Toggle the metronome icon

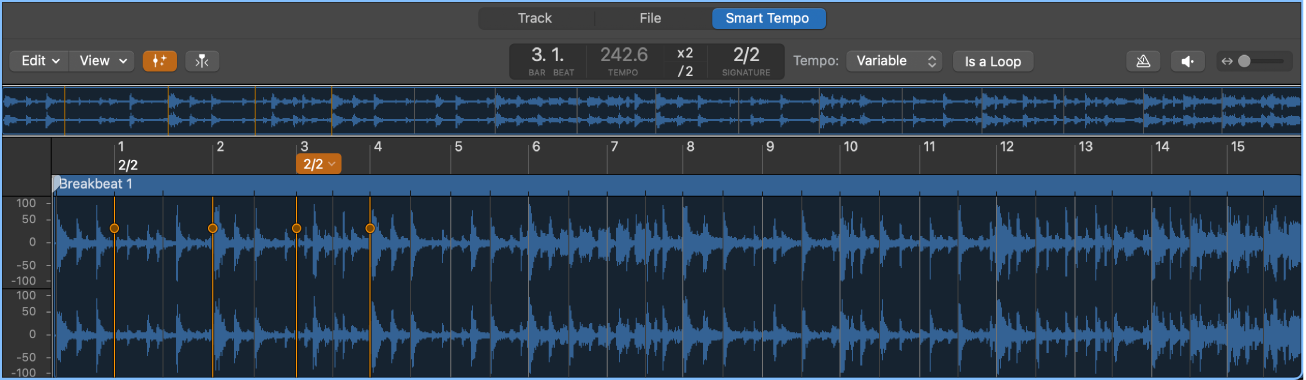tap(1143, 61)
